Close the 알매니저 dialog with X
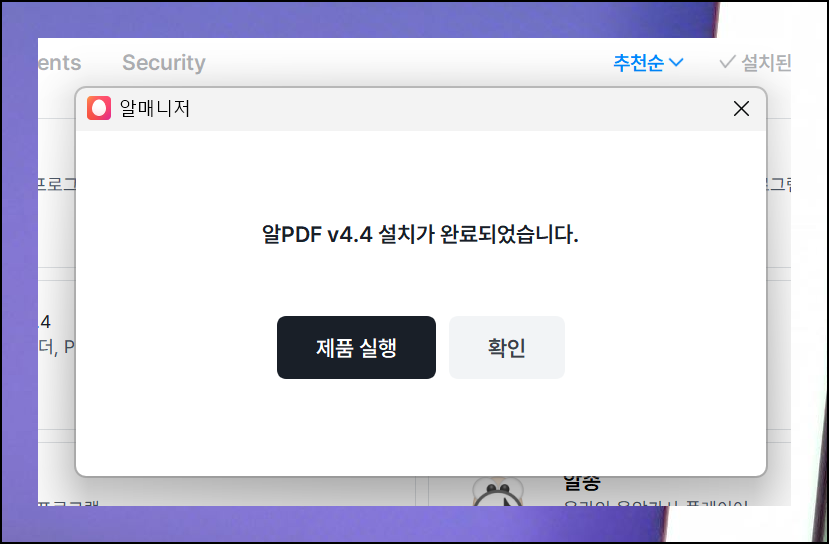Screen dimensions: 829x544 point(741,108)
